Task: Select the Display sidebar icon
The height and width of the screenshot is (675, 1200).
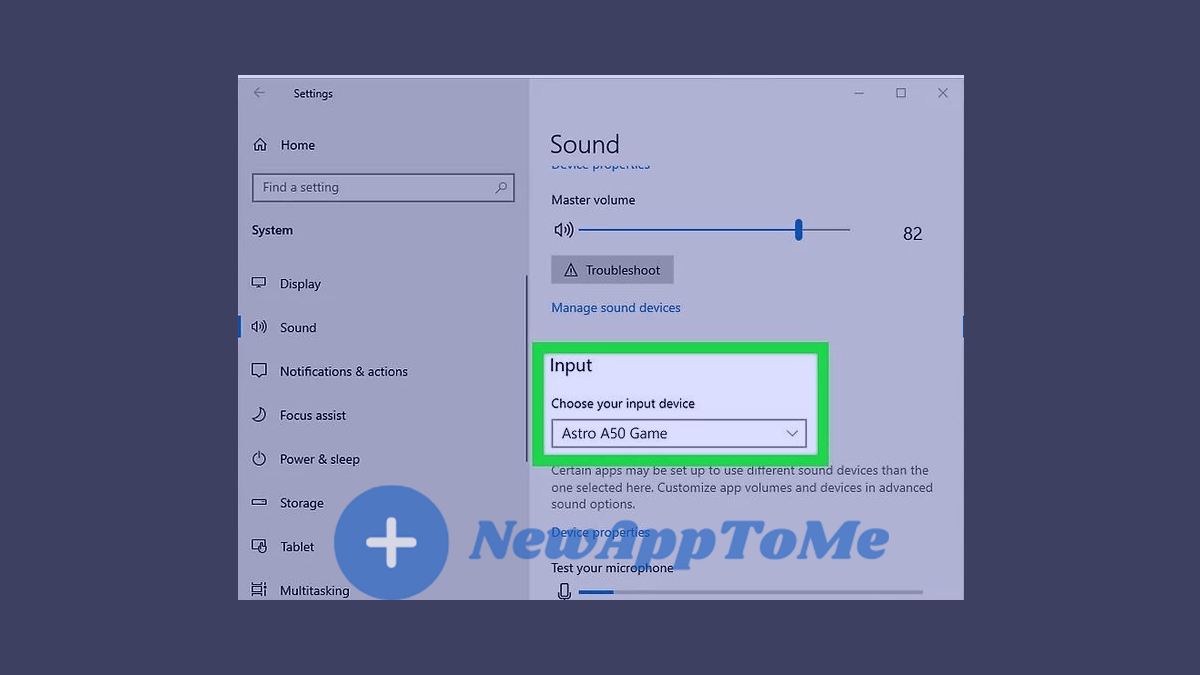Action: coord(260,283)
